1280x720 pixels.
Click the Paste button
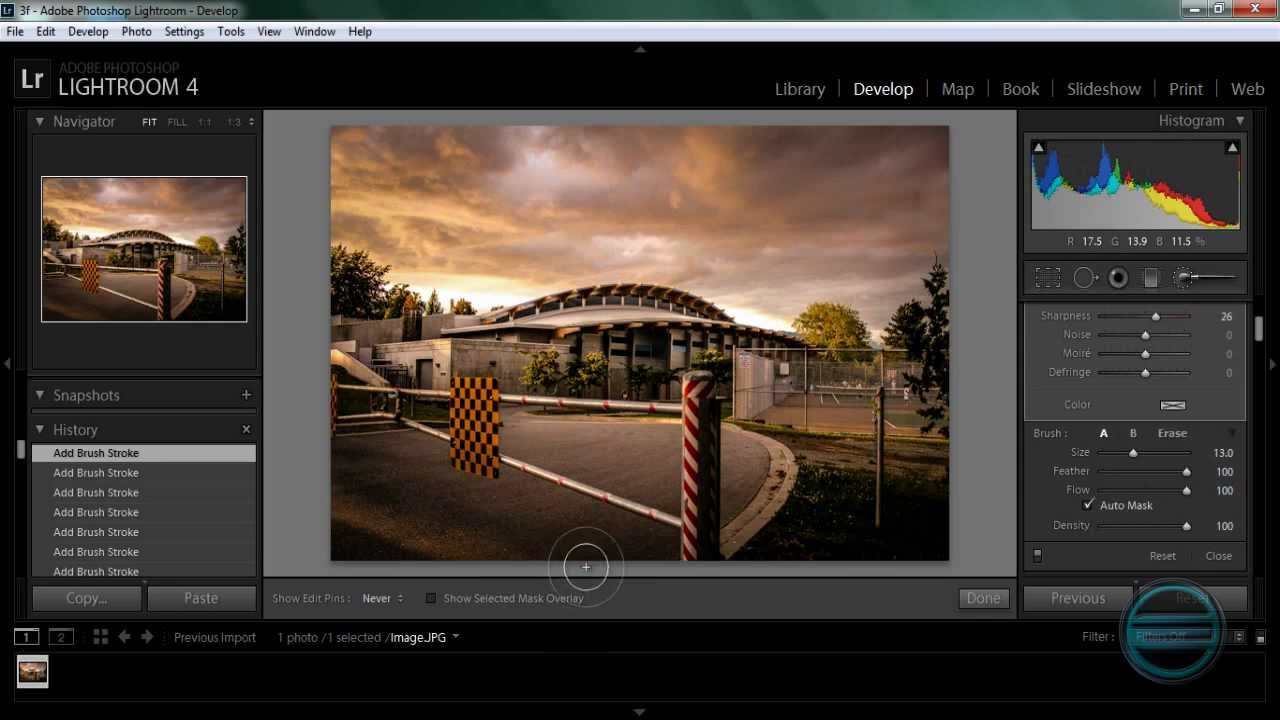click(x=201, y=598)
